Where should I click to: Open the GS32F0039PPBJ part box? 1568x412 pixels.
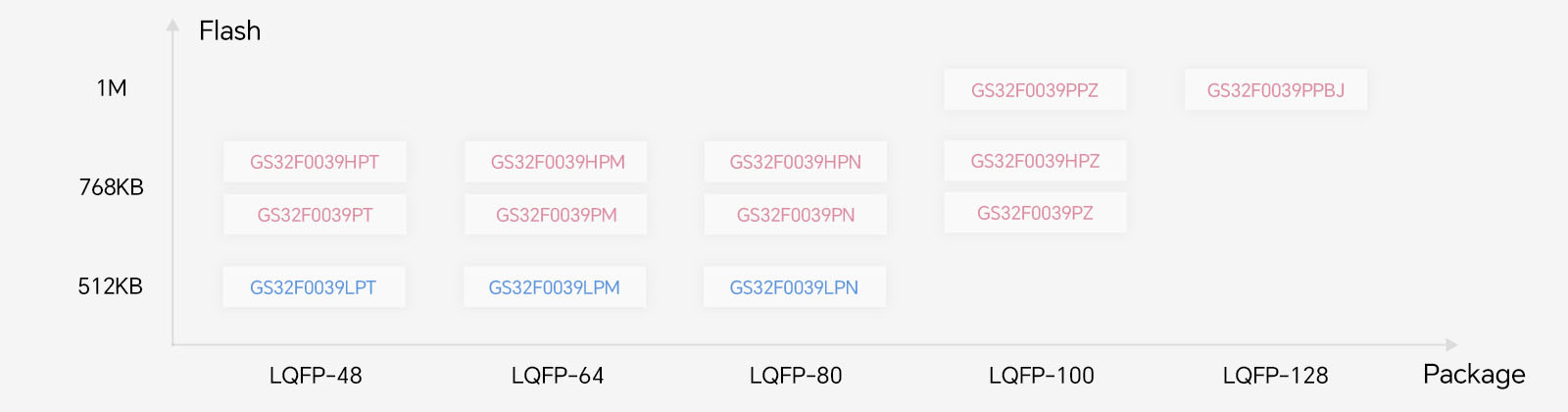(x=1276, y=90)
